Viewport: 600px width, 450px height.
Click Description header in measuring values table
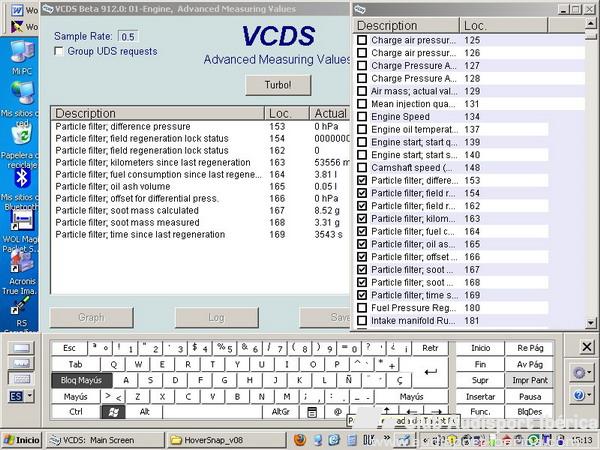158,113
